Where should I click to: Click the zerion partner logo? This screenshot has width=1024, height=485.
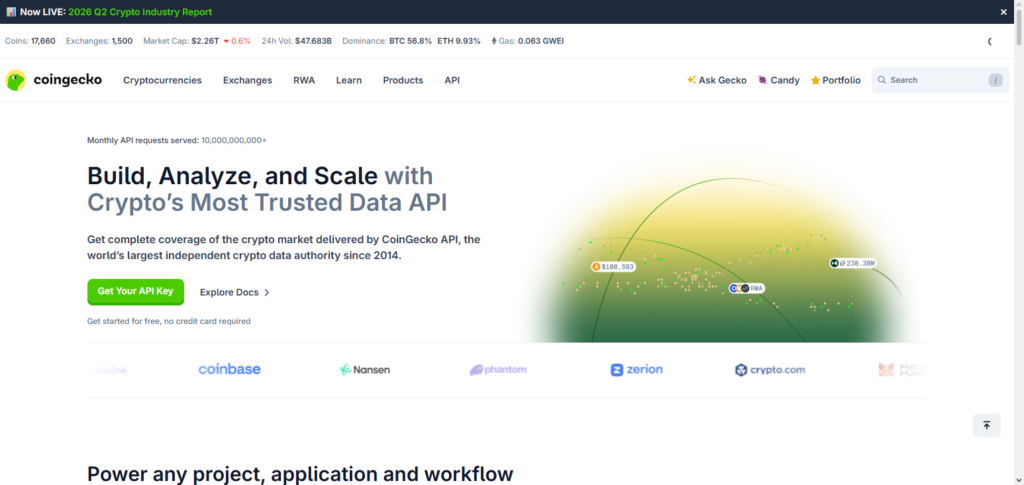[x=636, y=370]
